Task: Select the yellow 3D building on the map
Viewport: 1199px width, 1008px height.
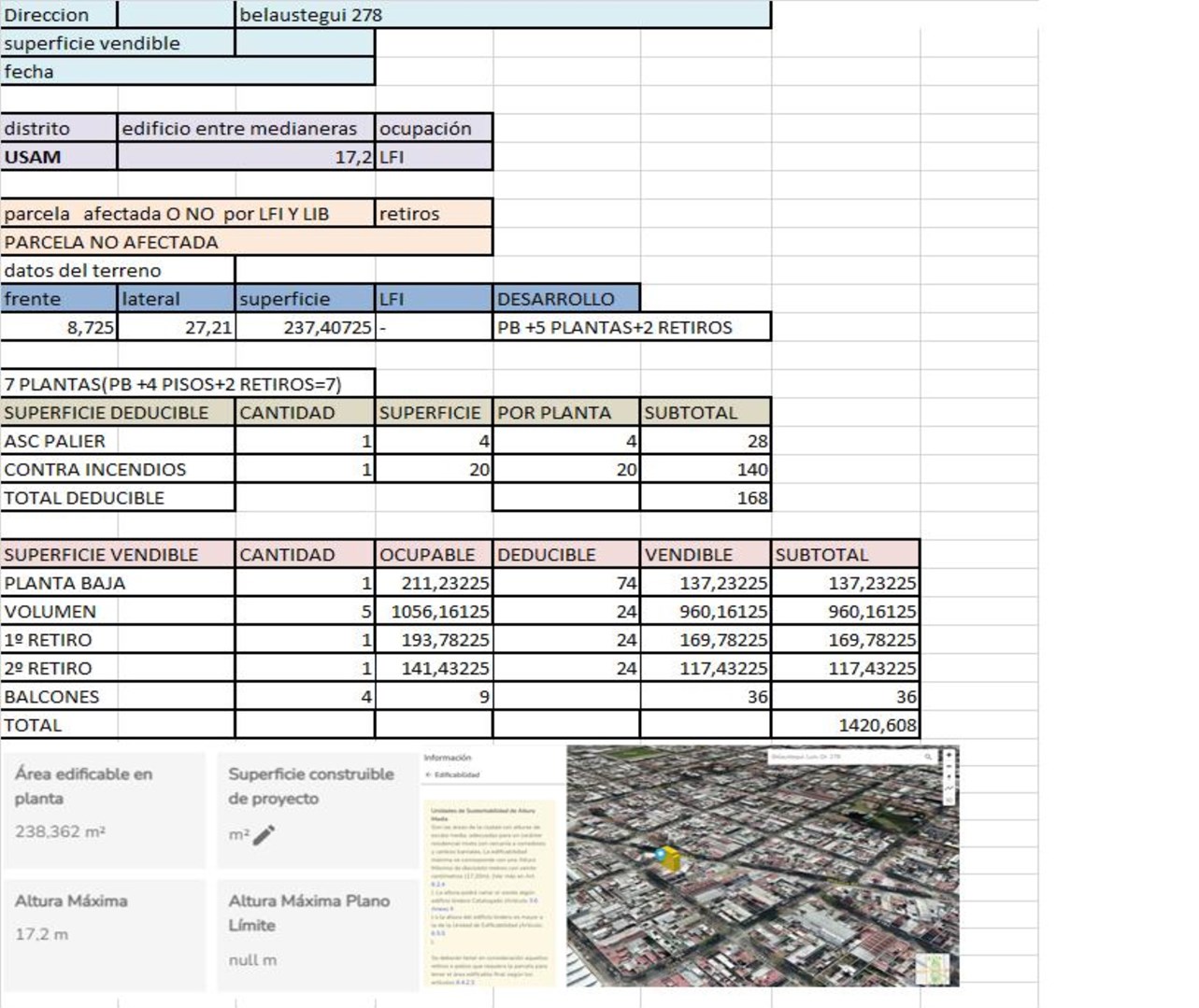Action: tap(672, 861)
